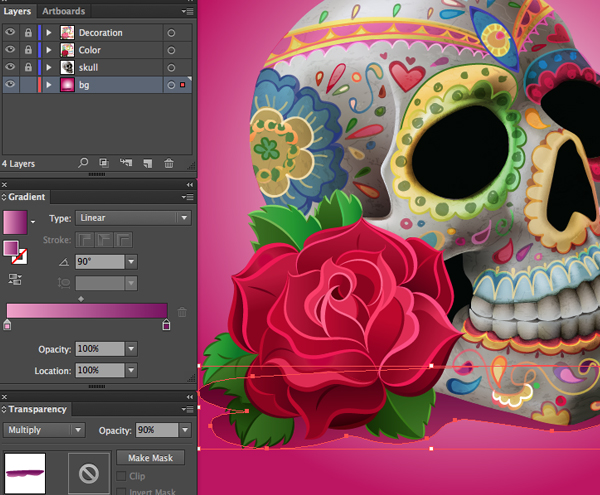Image resolution: width=600 pixels, height=495 pixels.
Task: Hide the bg layer with its eye icon
Action: pyautogui.click(x=10, y=84)
